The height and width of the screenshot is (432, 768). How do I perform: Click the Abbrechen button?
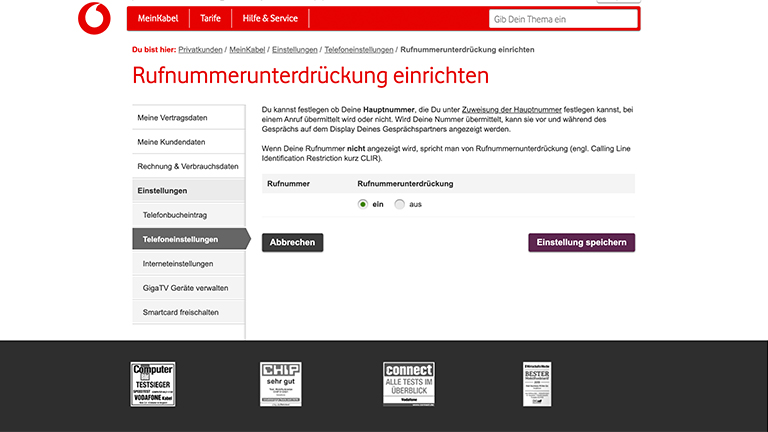(x=292, y=242)
